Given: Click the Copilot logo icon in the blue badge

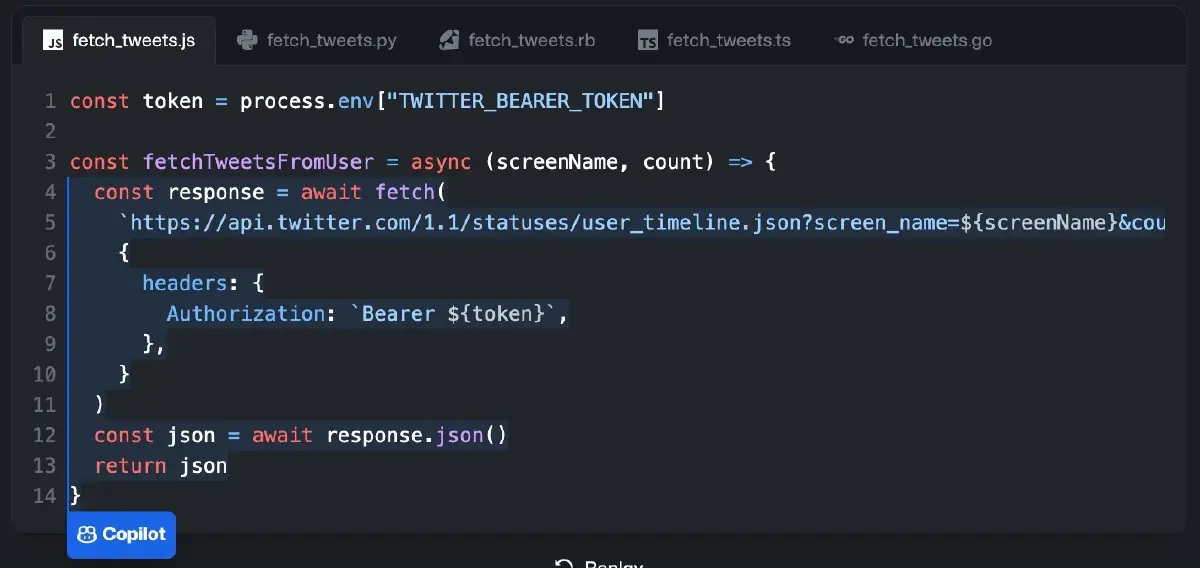Looking at the screenshot, I should point(87,535).
